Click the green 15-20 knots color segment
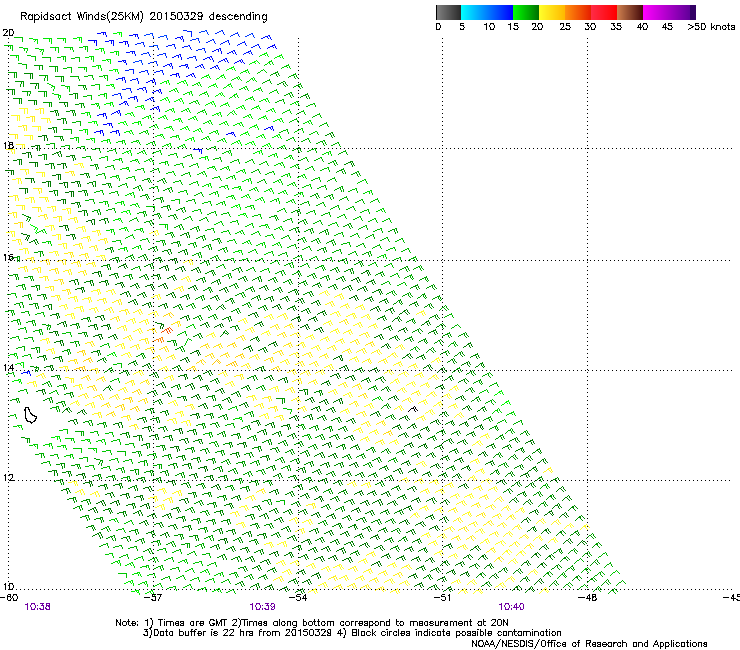Viewport: 740px width, 650px height. [x=526, y=12]
